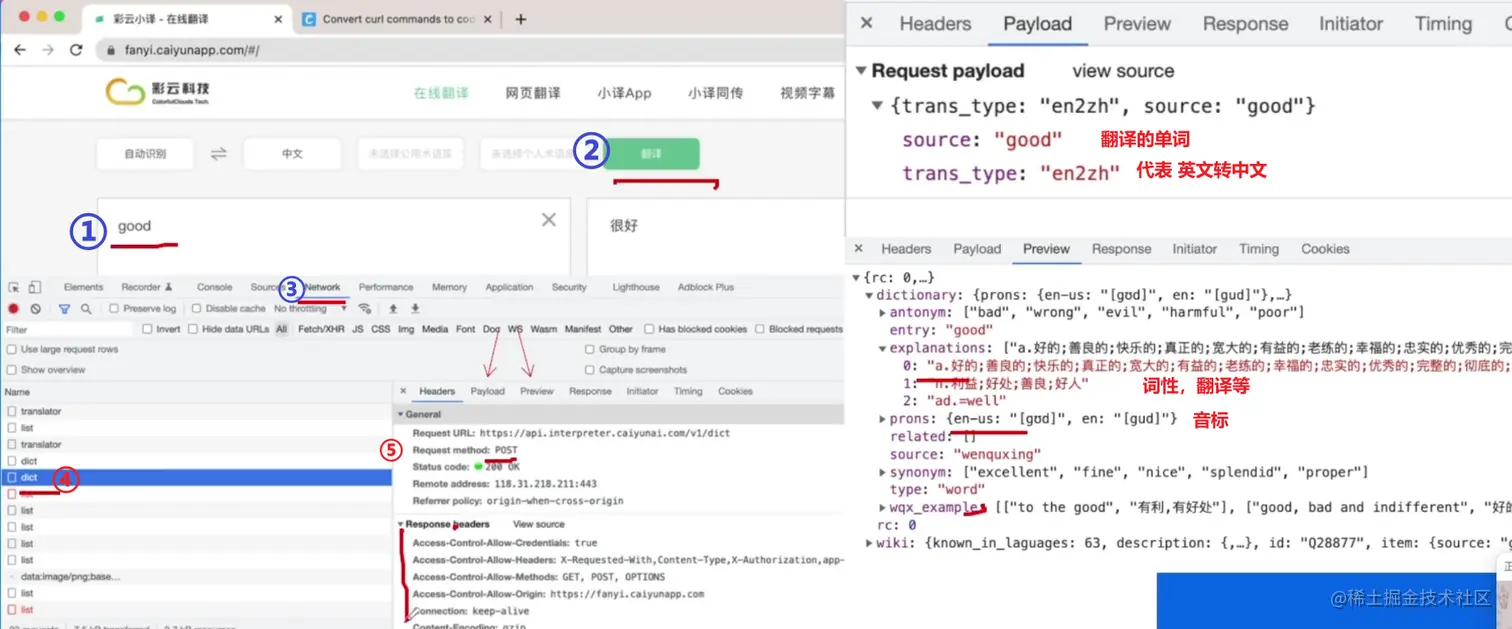Close request details pane beside General section

[403, 391]
